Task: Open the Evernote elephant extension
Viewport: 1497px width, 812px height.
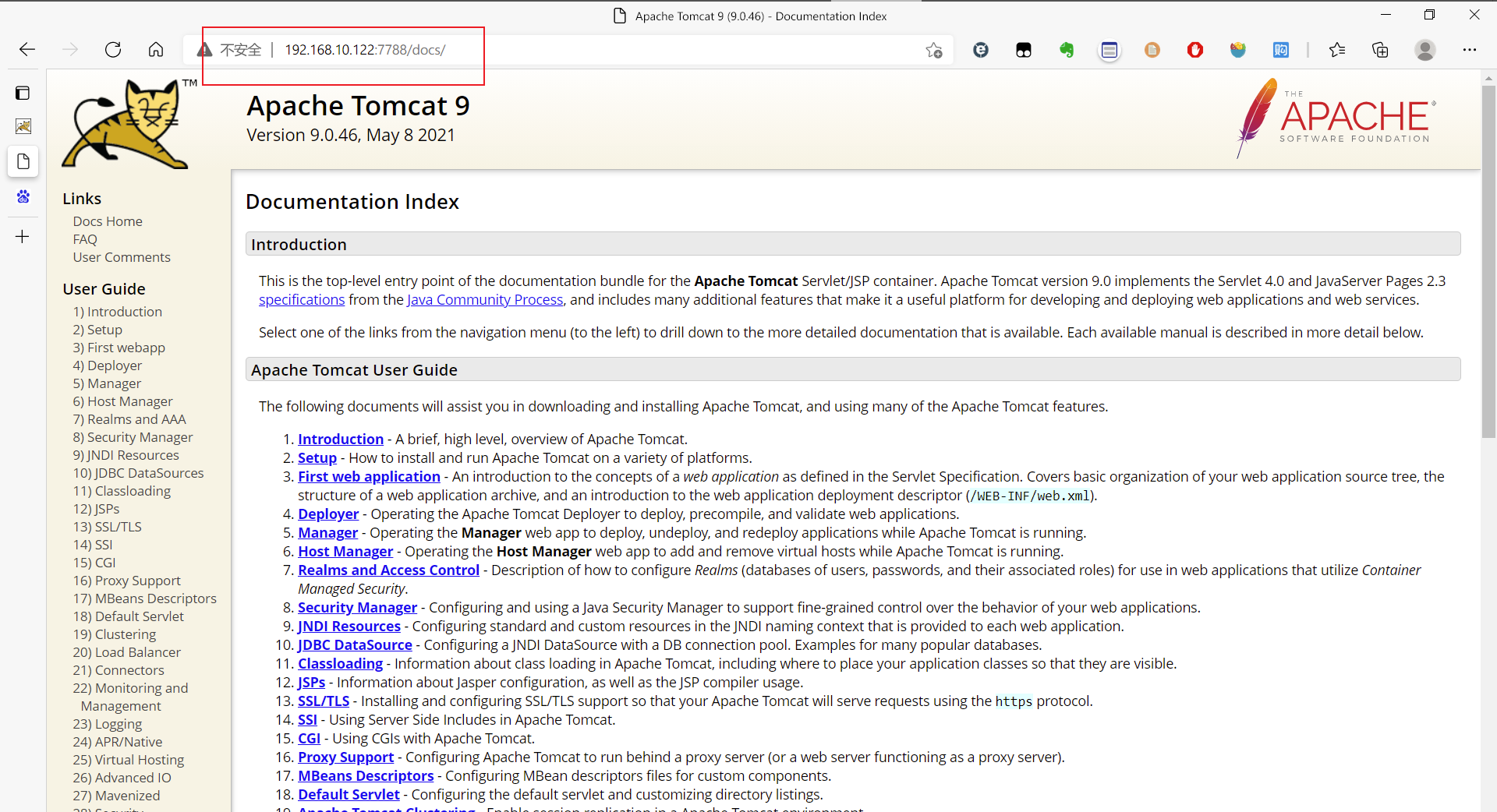Action: pos(1067,50)
